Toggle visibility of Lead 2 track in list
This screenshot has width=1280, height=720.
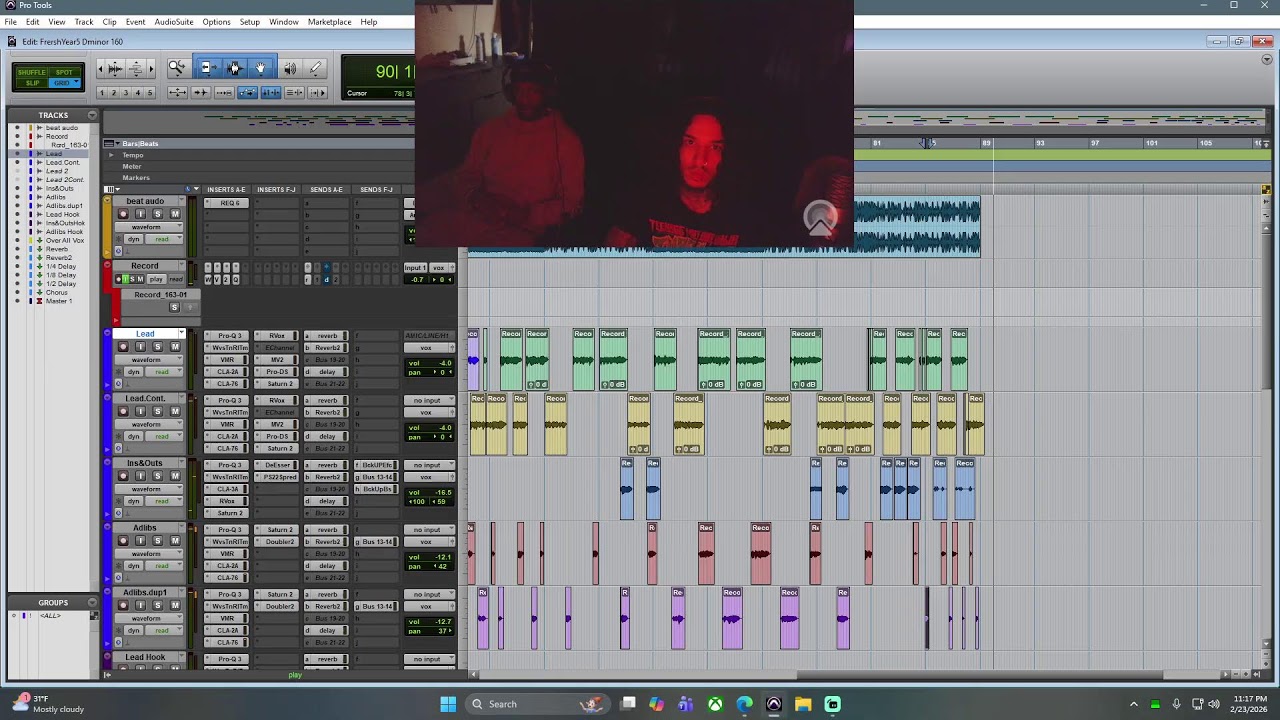[16, 171]
